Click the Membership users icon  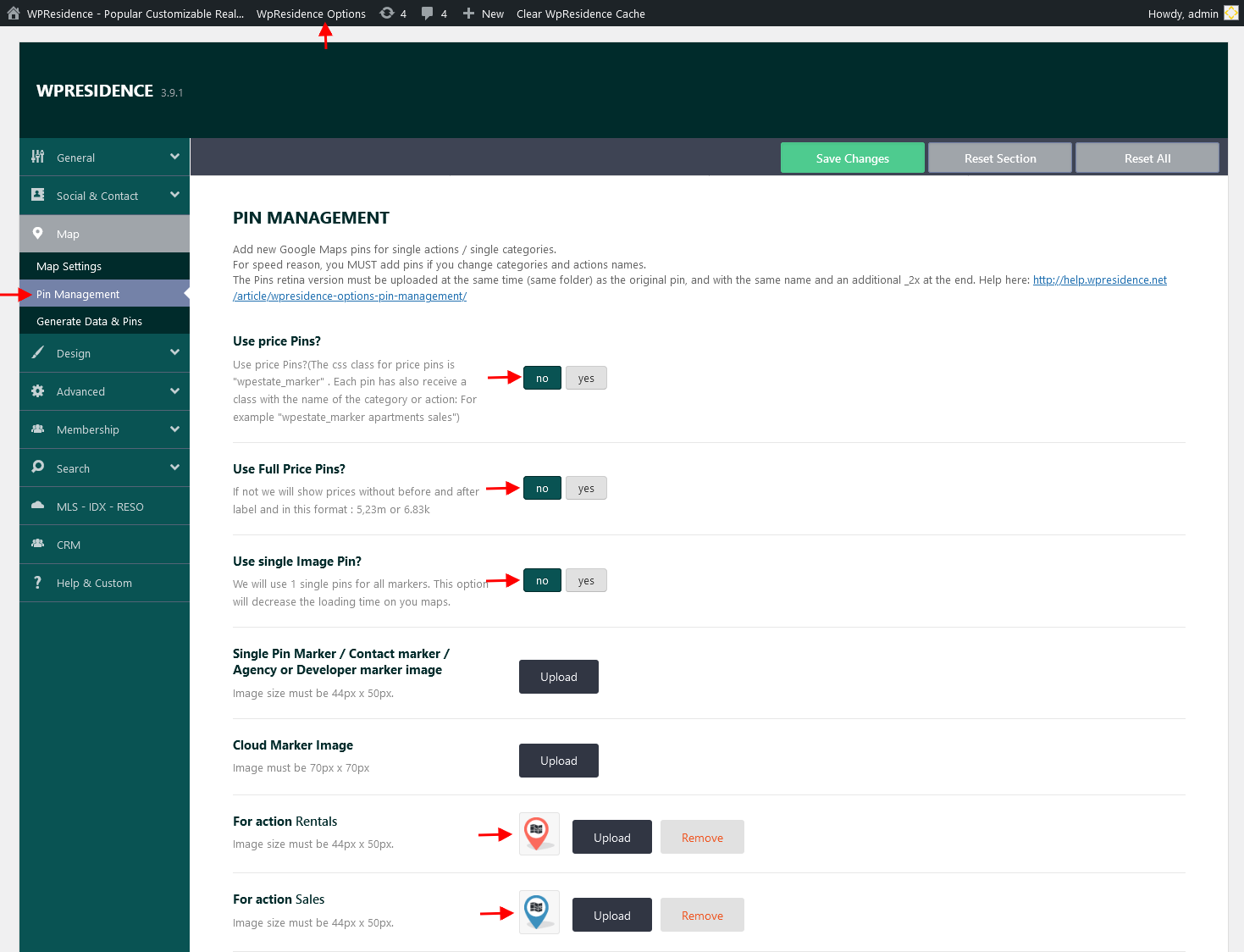[38, 429]
